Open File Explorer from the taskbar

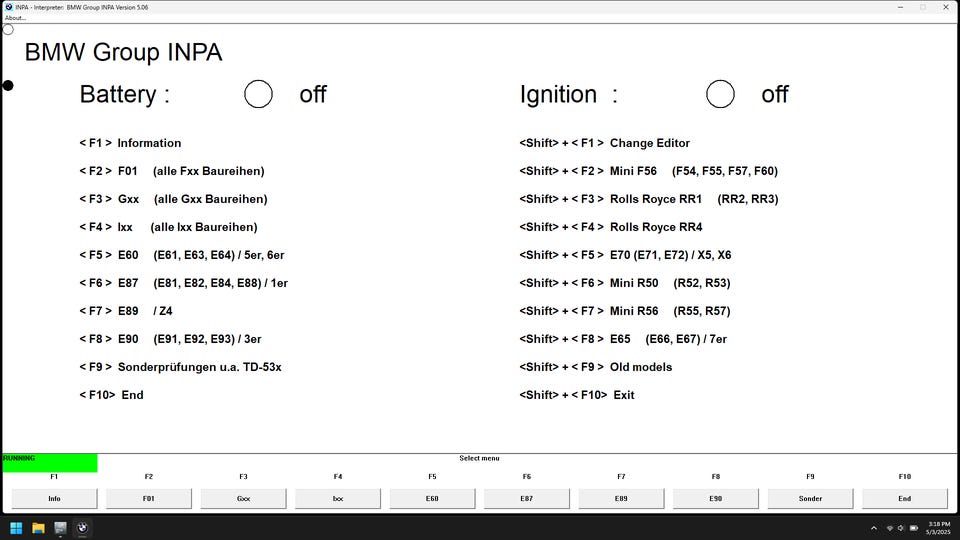click(x=39, y=528)
